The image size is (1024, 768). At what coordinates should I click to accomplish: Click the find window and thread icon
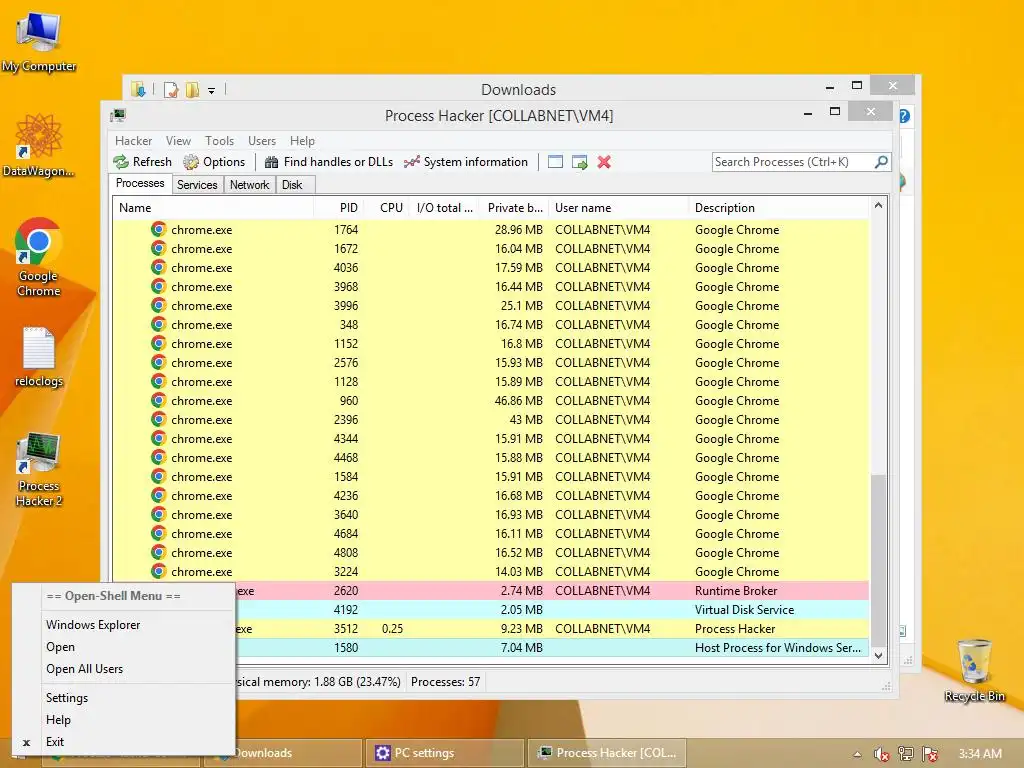click(x=579, y=162)
